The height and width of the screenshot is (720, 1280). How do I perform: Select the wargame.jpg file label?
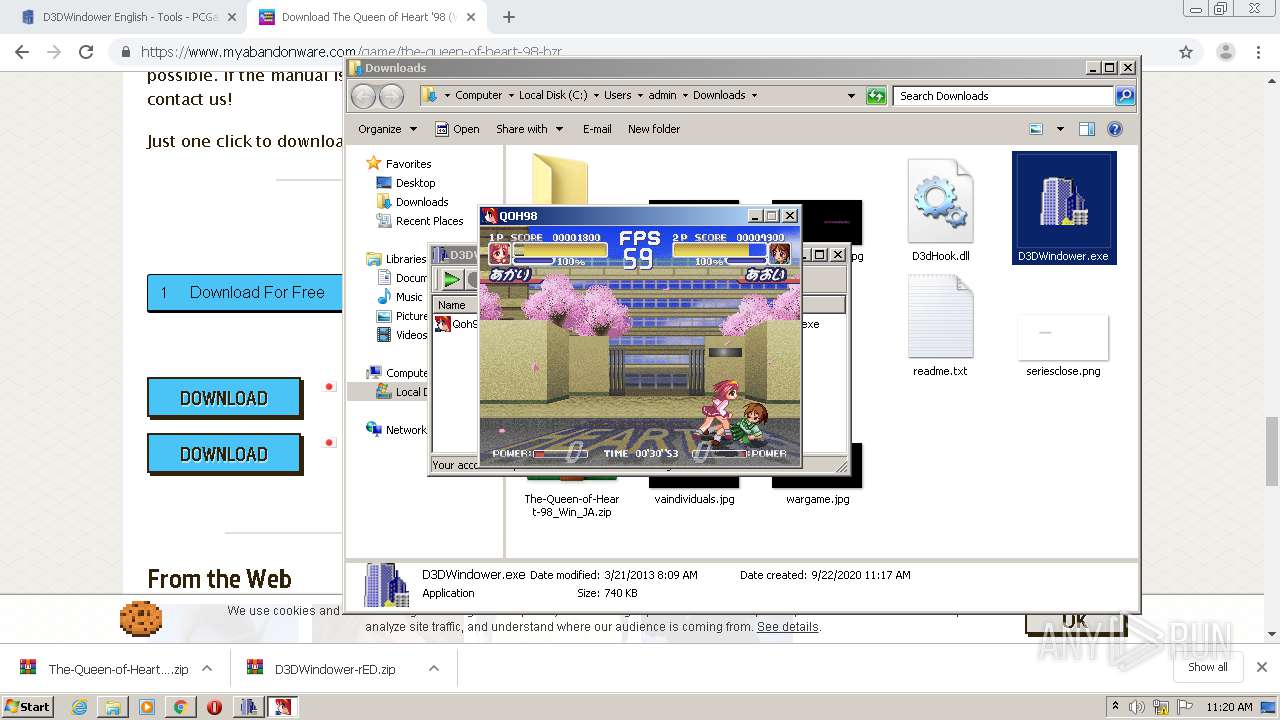pyautogui.click(x=817, y=499)
